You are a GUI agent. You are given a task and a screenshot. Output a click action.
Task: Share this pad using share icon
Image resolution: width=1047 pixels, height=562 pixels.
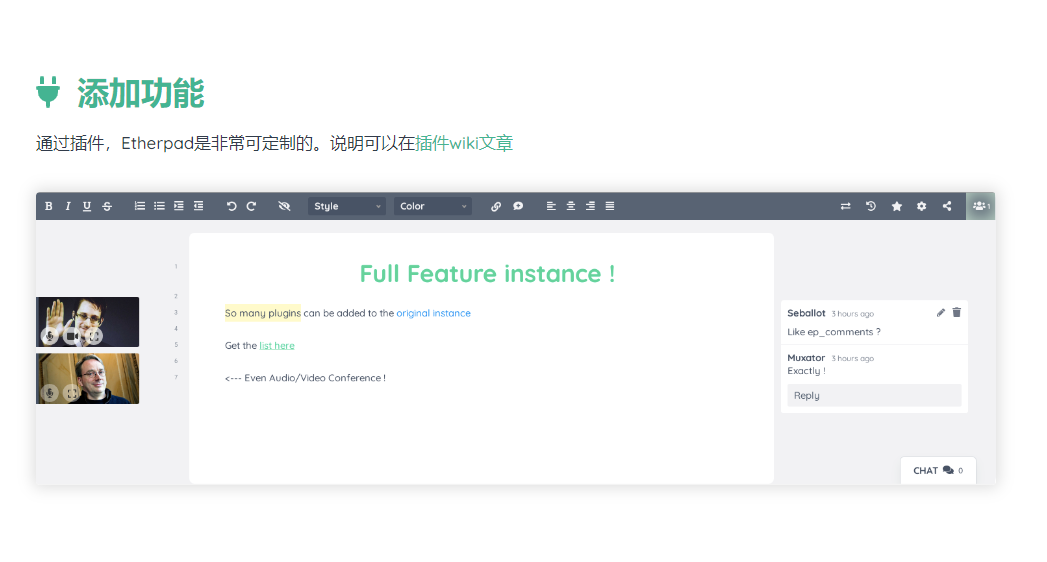[x=947, y=206]
